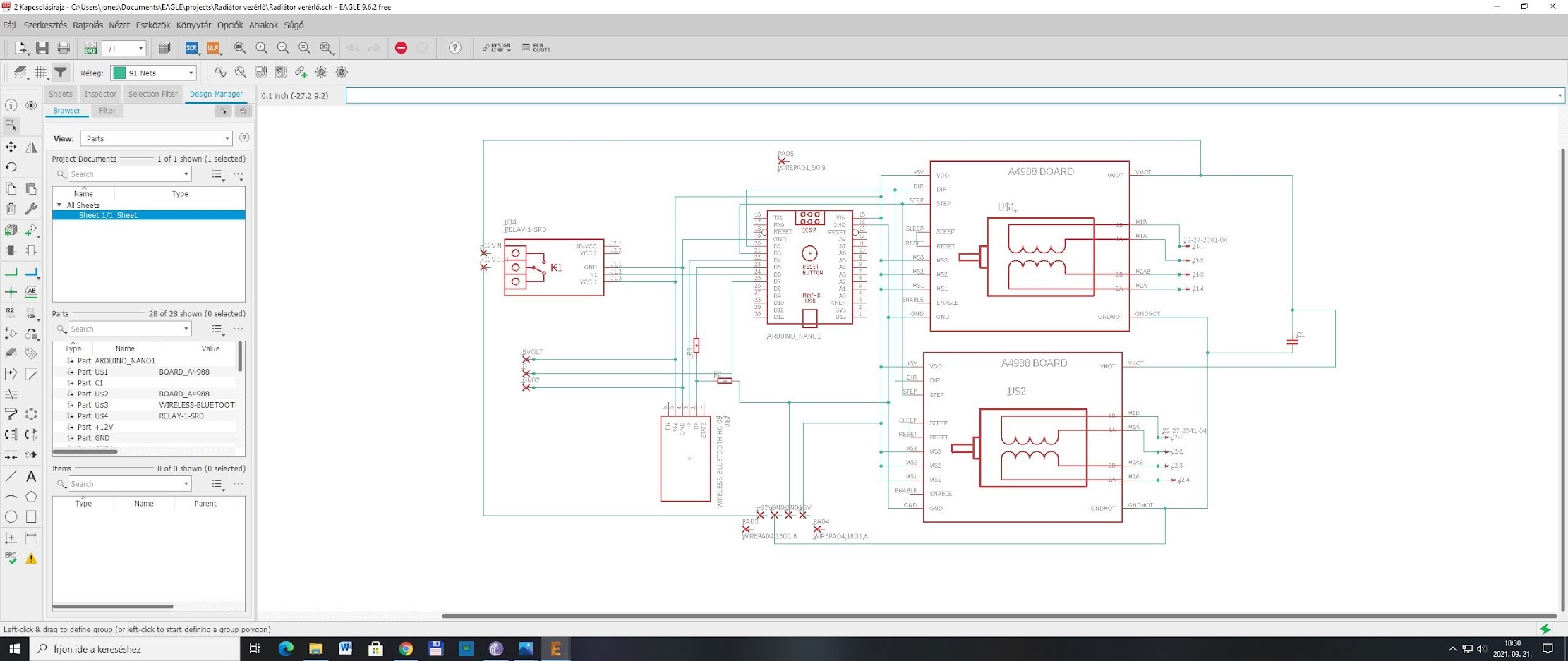Click the View help question mark button
This screenshot has height=661, width=1568.
pos(244,138)
